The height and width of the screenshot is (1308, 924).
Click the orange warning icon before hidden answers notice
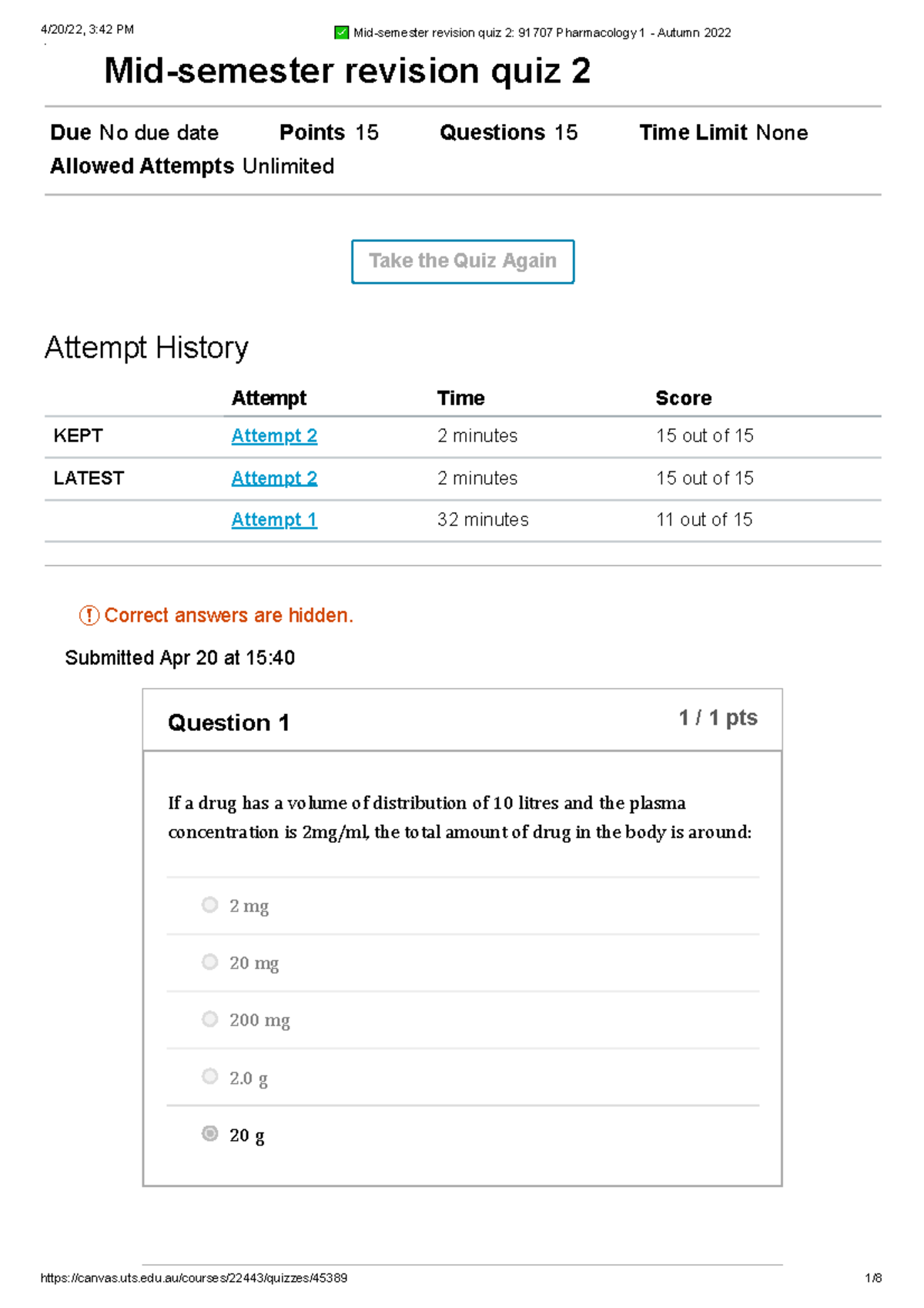pyautogui.click(x=89, y=615)
